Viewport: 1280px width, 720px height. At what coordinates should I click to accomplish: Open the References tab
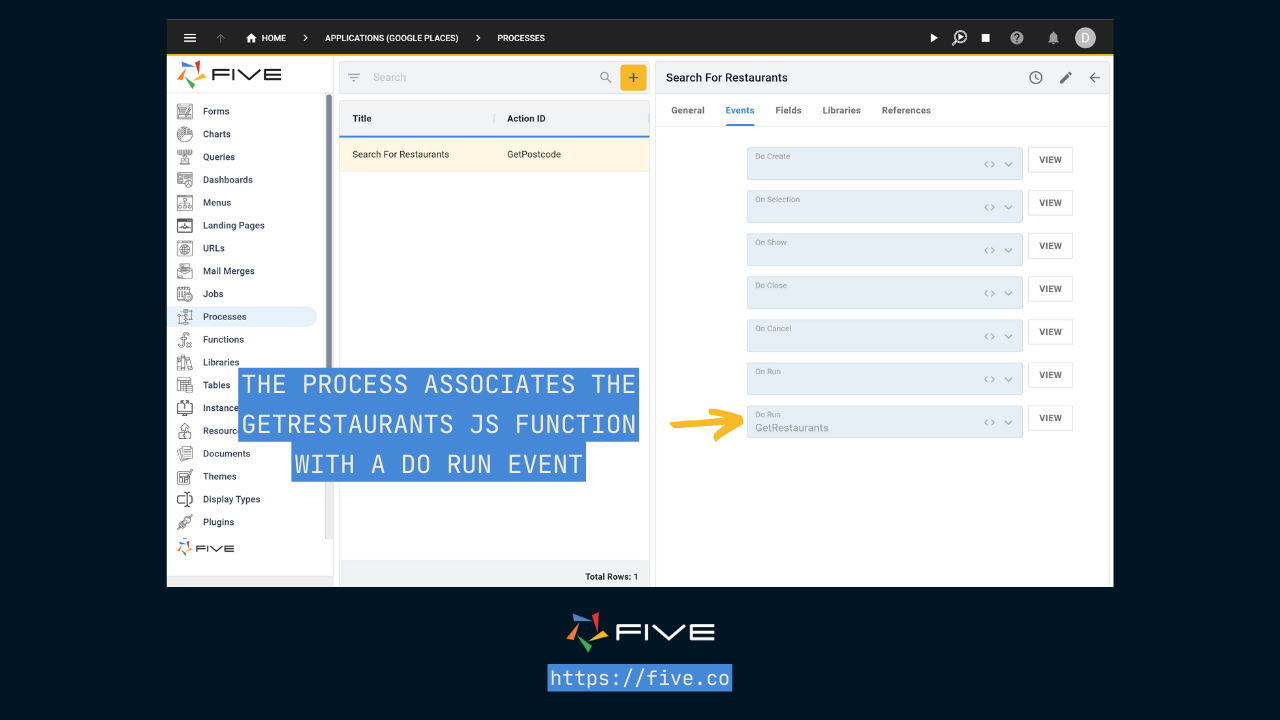[x=906, y=110]
